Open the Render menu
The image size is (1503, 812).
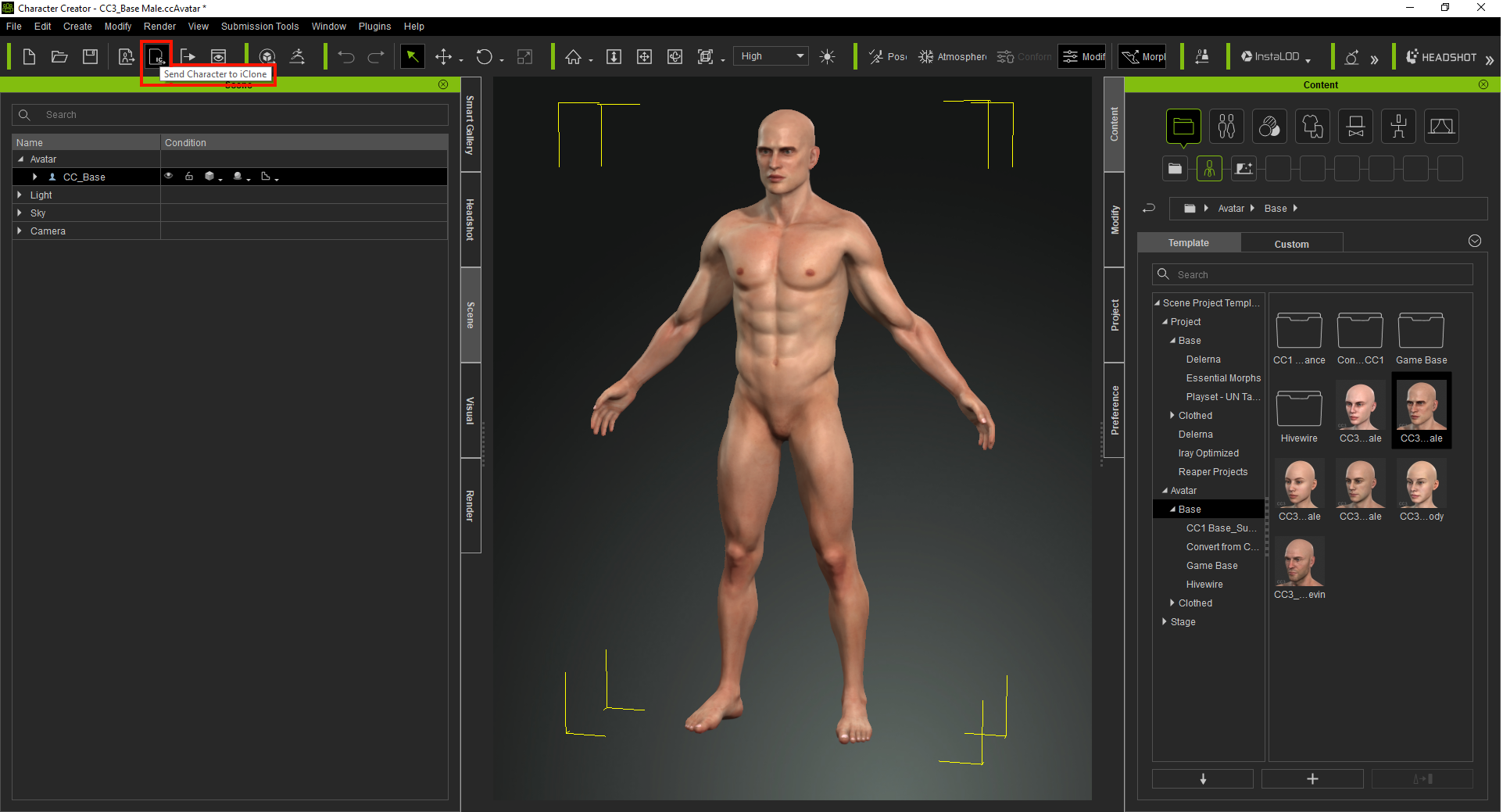[x=159, y=27]
